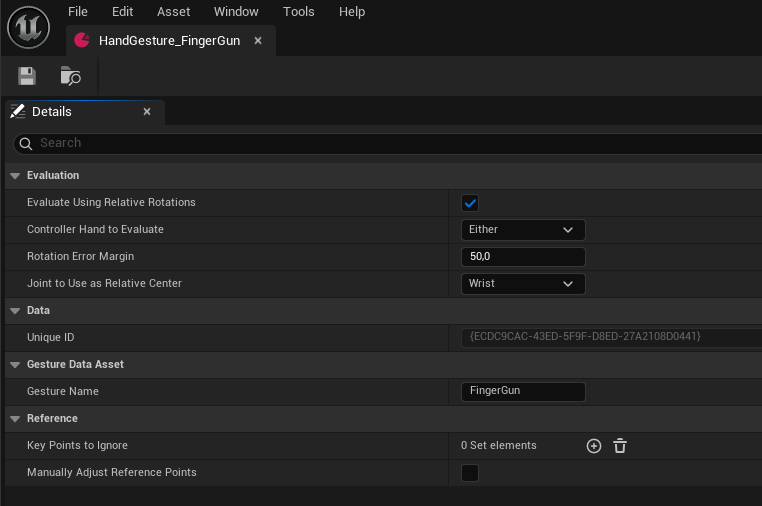This screenshot has height=506, width=762.
Task: Click the 'Evaluate Using Relative Rotations' label
Action: click(111, 202)
